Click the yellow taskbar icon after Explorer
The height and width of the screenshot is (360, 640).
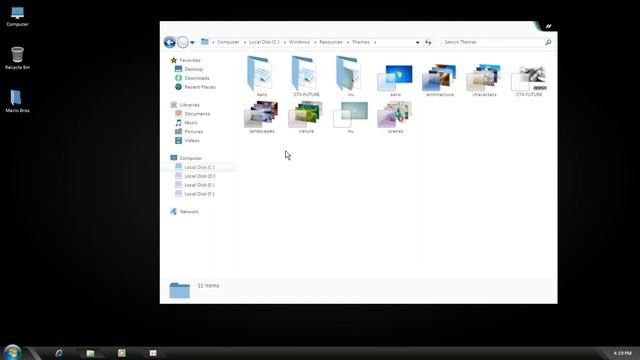[122, 353]
